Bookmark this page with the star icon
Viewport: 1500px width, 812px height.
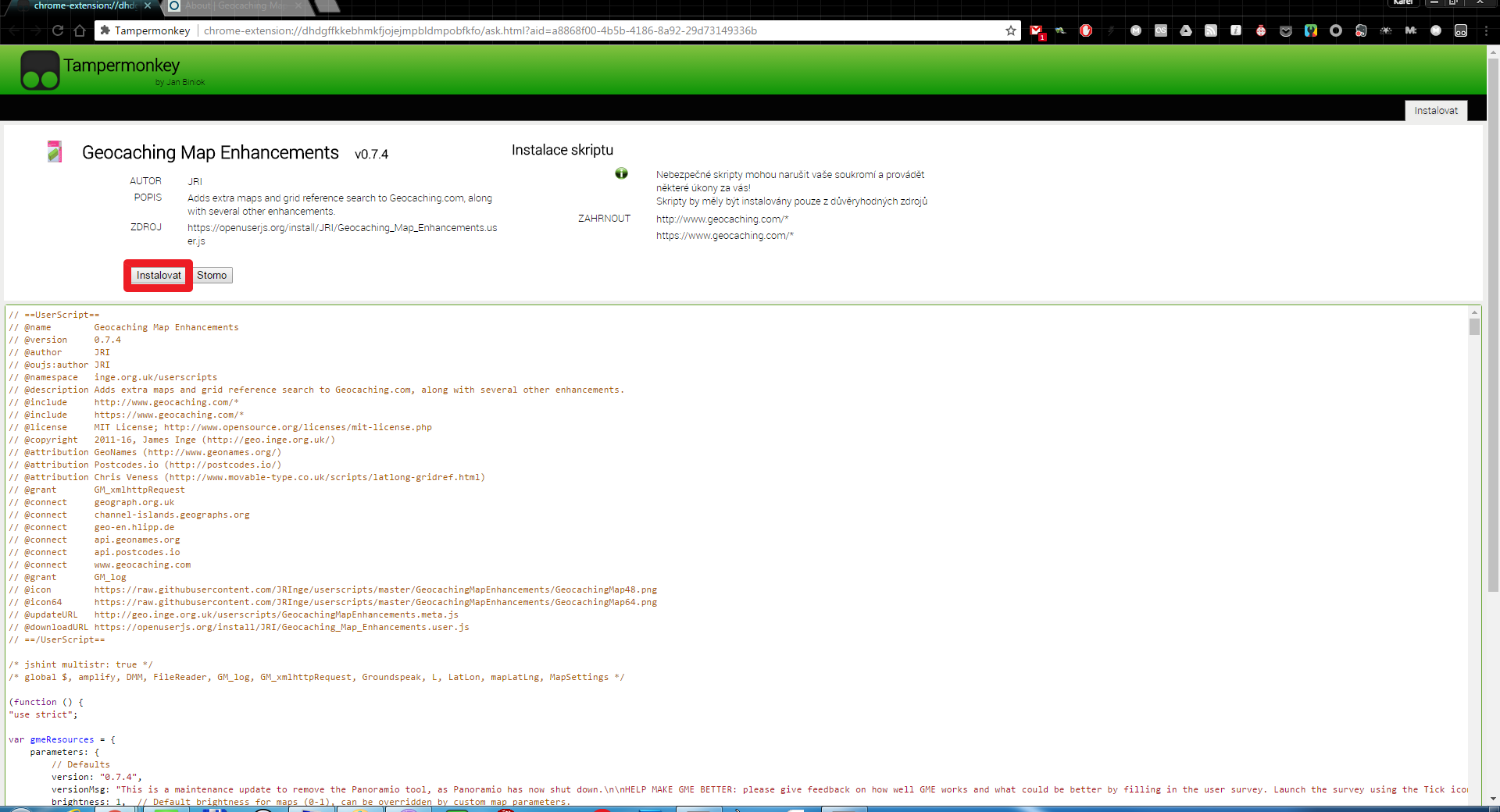[1011, 30]
